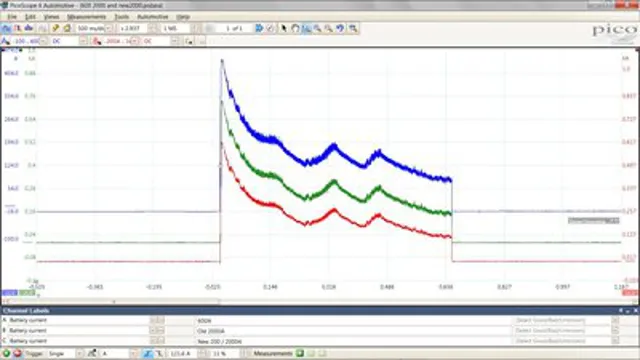Click the small icon at the end of row C
This screenshot has height=360, width=640.
pos(615,341)
